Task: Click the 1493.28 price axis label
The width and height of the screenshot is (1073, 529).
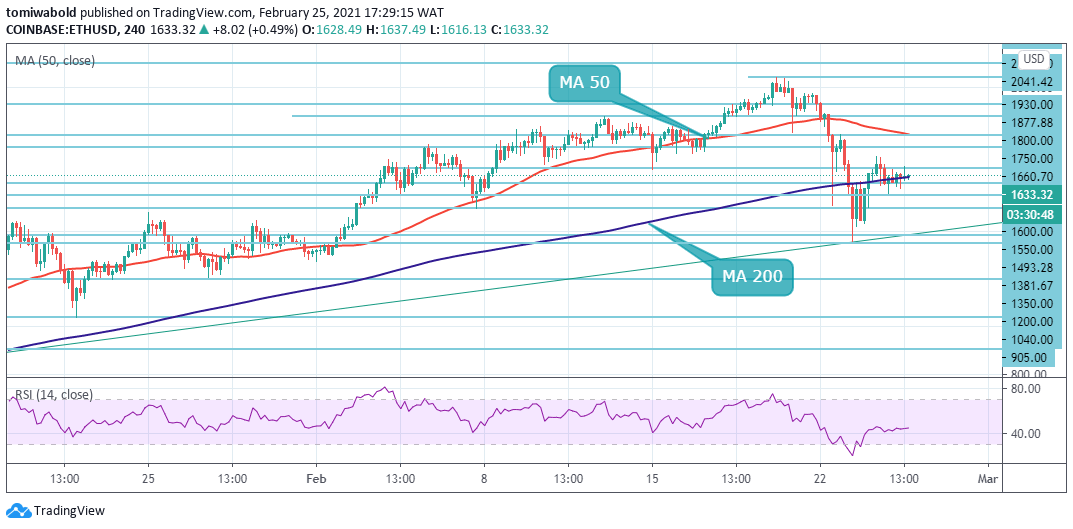Action: point(1032,267)
